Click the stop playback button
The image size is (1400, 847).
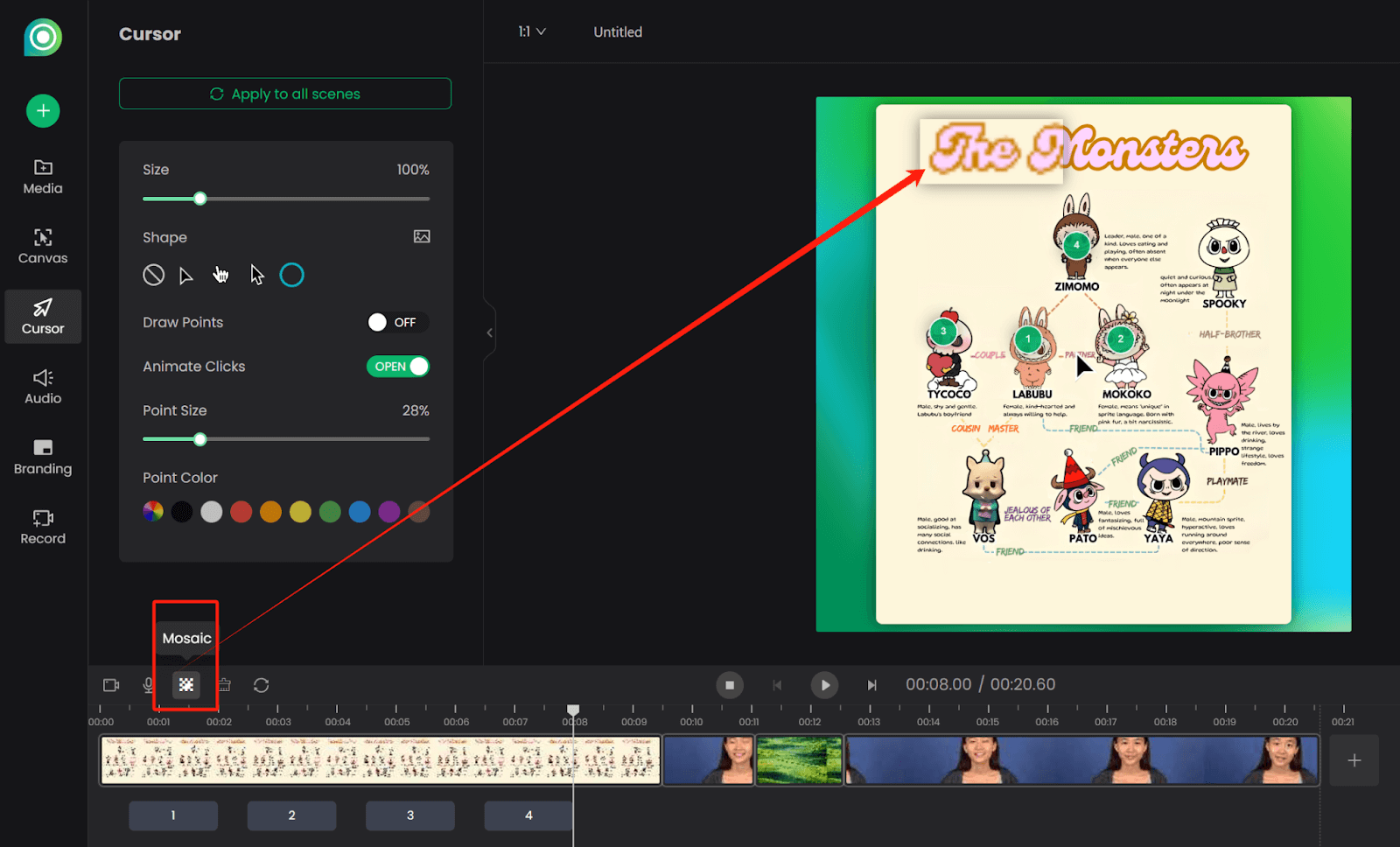tap(730, 685)
